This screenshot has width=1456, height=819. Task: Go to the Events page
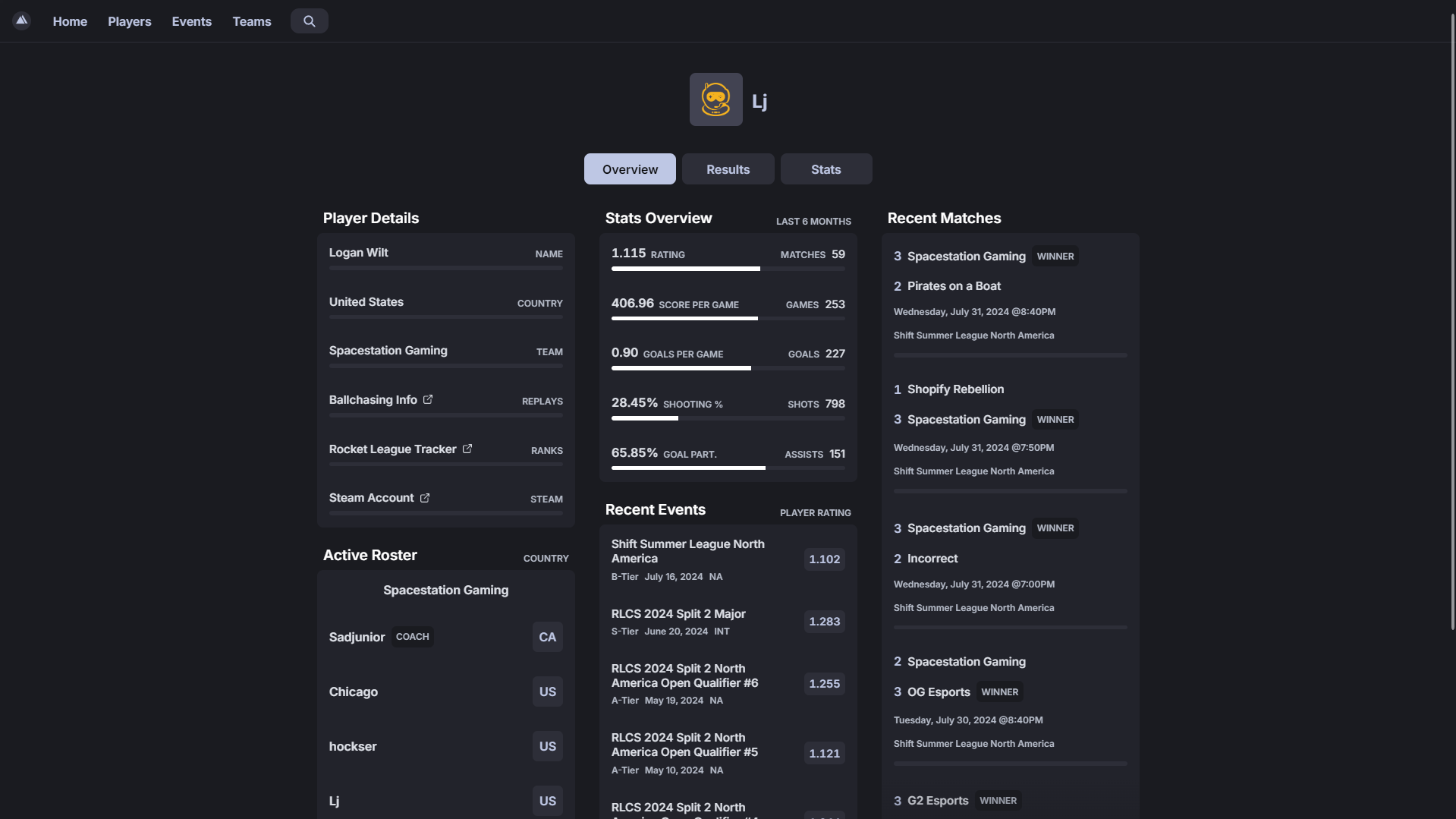[191, 21]
